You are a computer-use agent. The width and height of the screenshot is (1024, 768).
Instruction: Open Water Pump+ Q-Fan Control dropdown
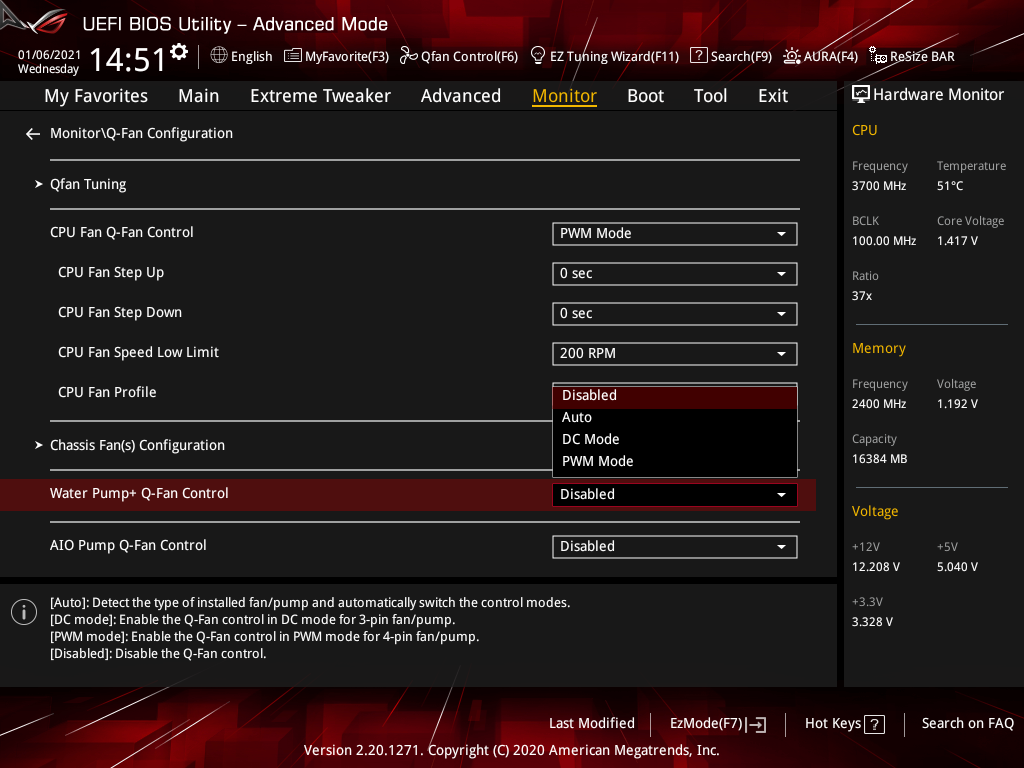point(675,494)
